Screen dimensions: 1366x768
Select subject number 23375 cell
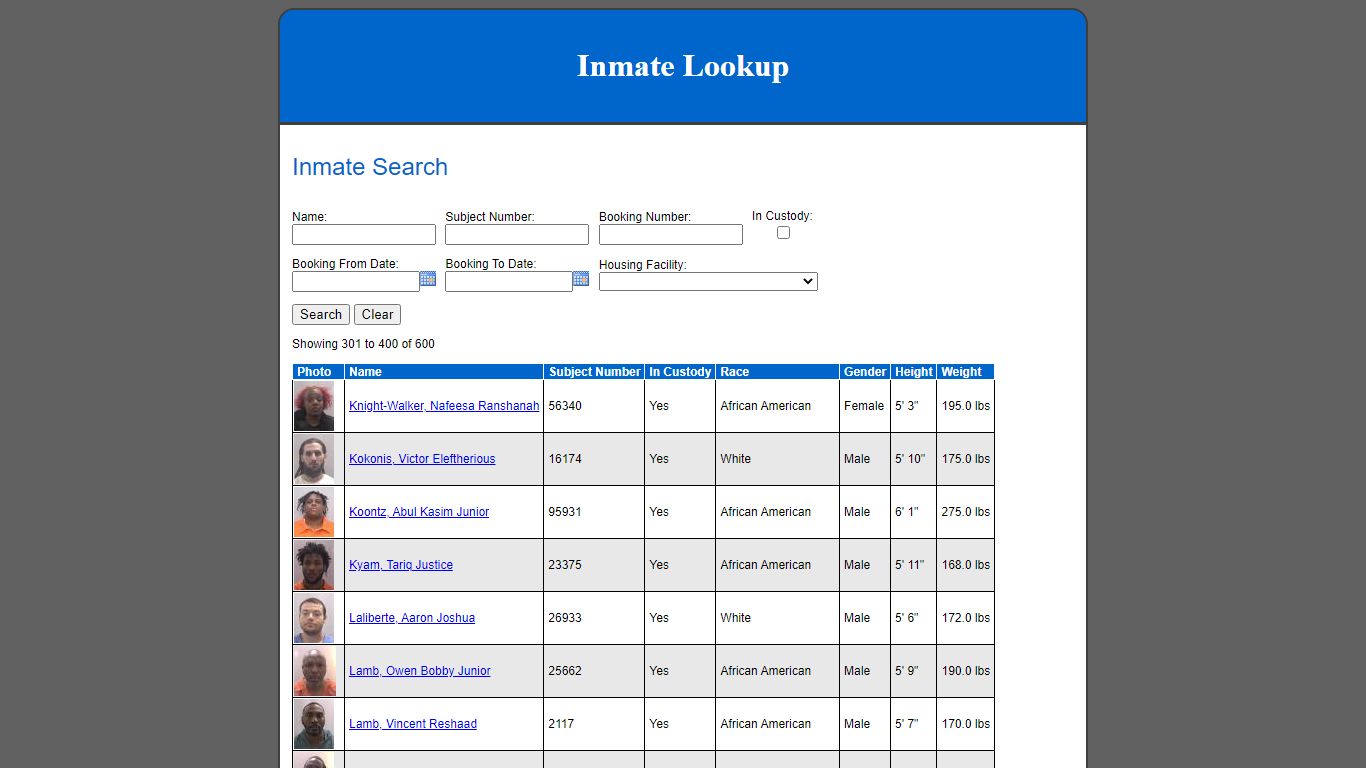point(594,565)
